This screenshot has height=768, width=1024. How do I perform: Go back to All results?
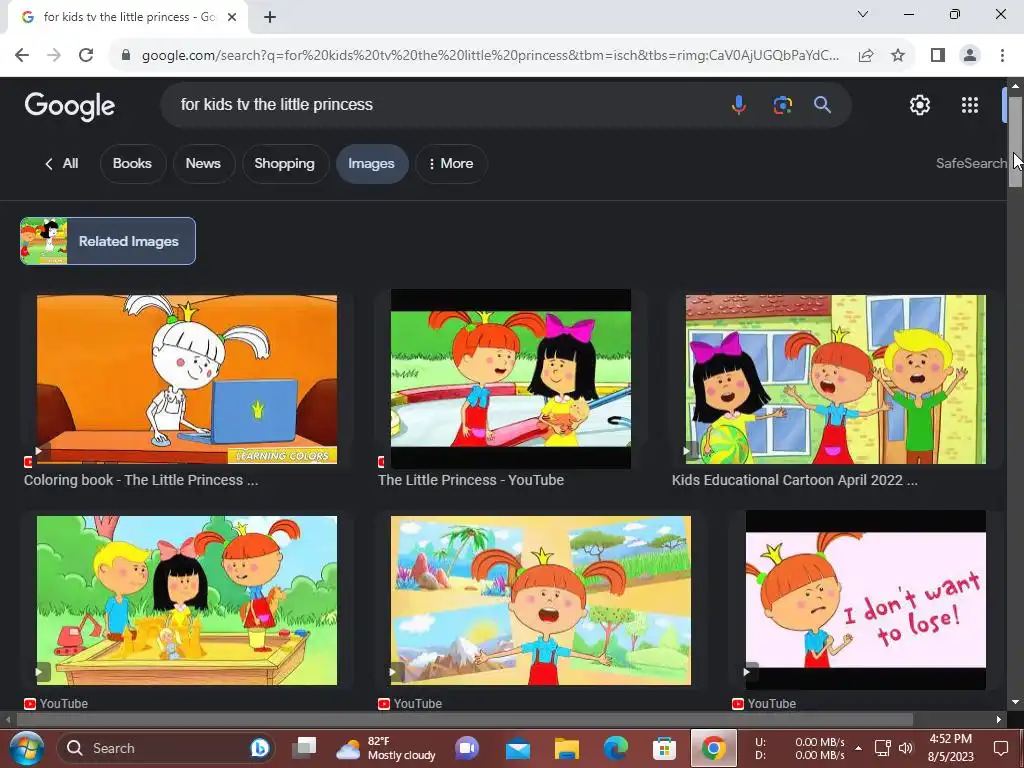click(x=61, y=163)
